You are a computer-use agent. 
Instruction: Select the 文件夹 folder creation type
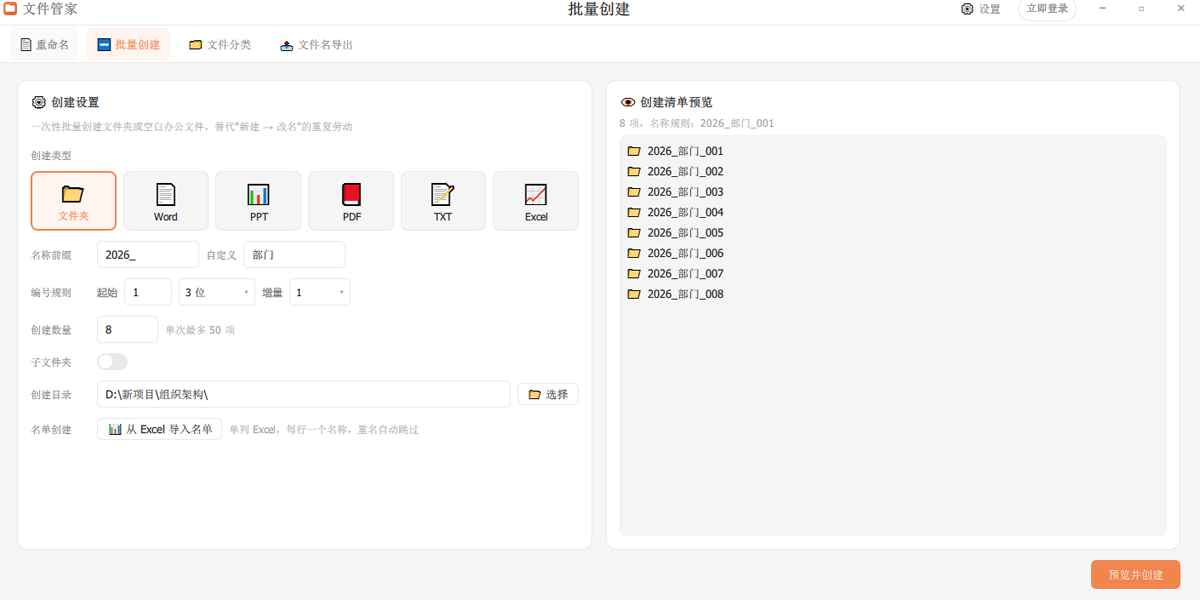pyautogui.click(x=74, y=201)
